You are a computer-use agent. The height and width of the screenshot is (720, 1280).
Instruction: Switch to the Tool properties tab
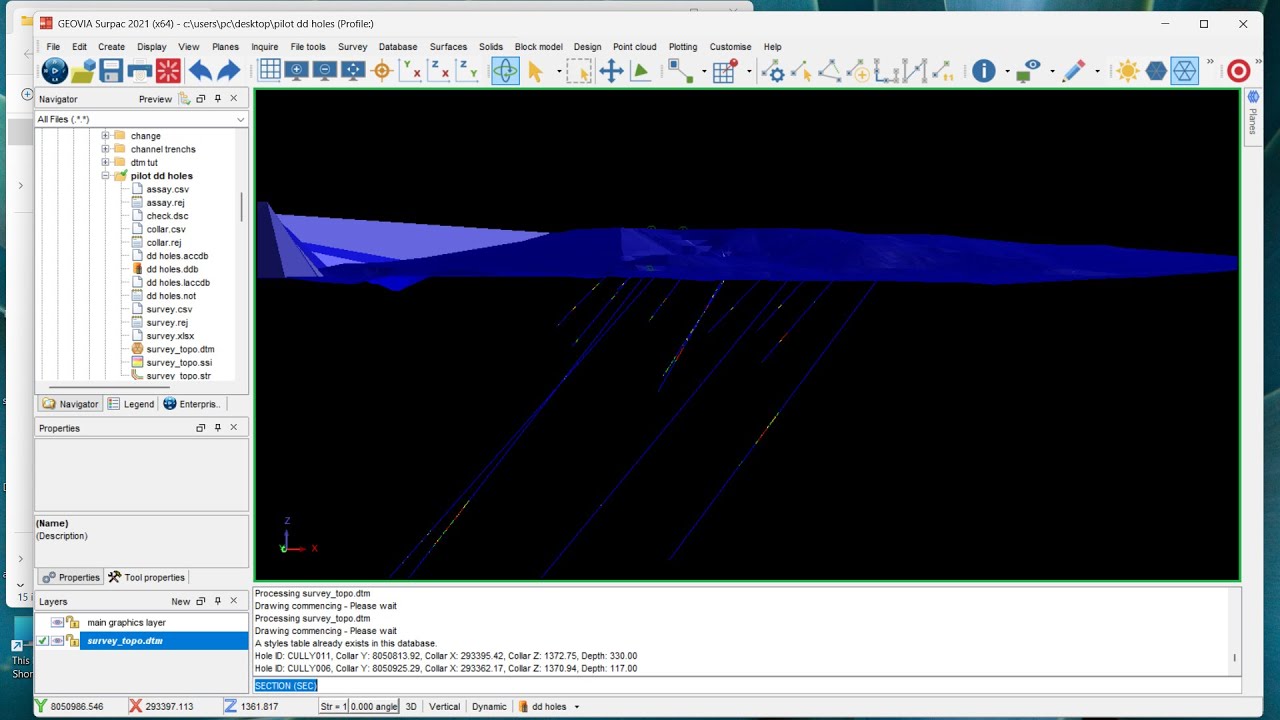(147, 577)
